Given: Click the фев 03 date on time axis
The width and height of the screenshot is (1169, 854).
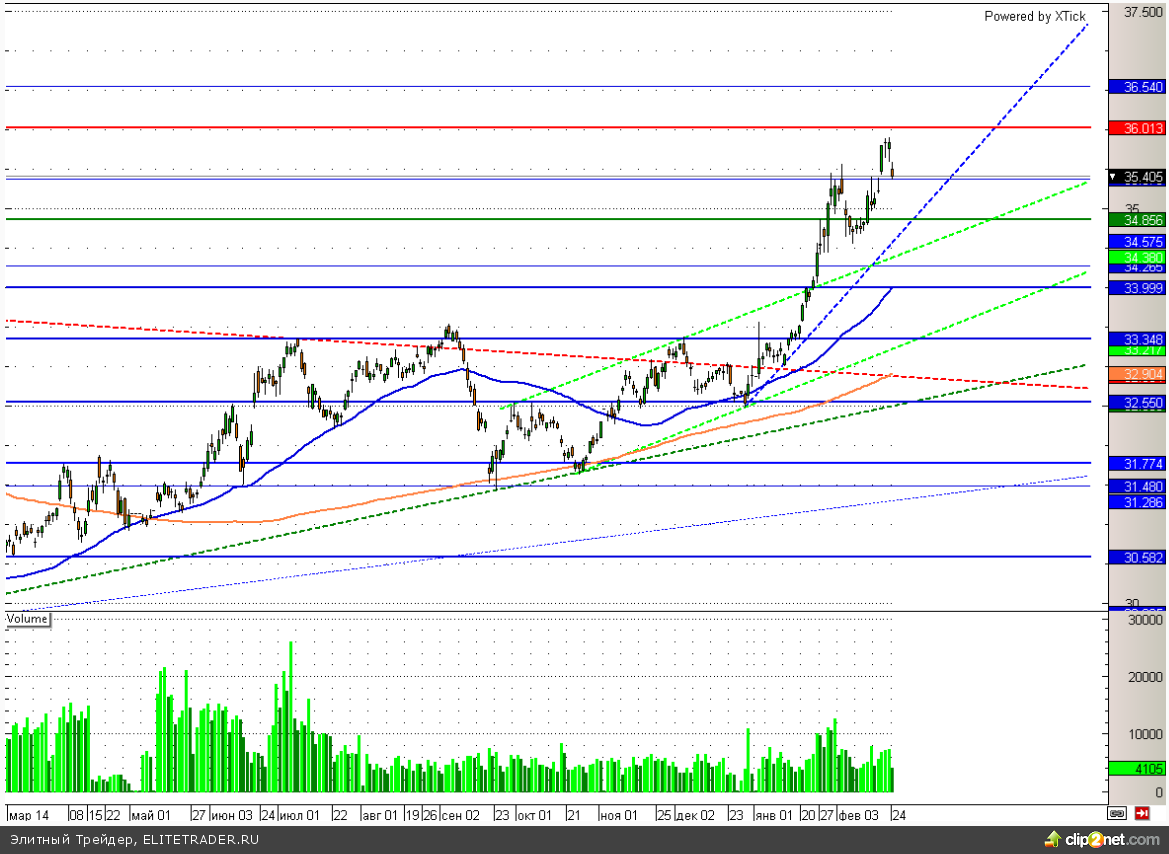Looking at the screenshot, I should pyautogui.click(x=858, y=815).
